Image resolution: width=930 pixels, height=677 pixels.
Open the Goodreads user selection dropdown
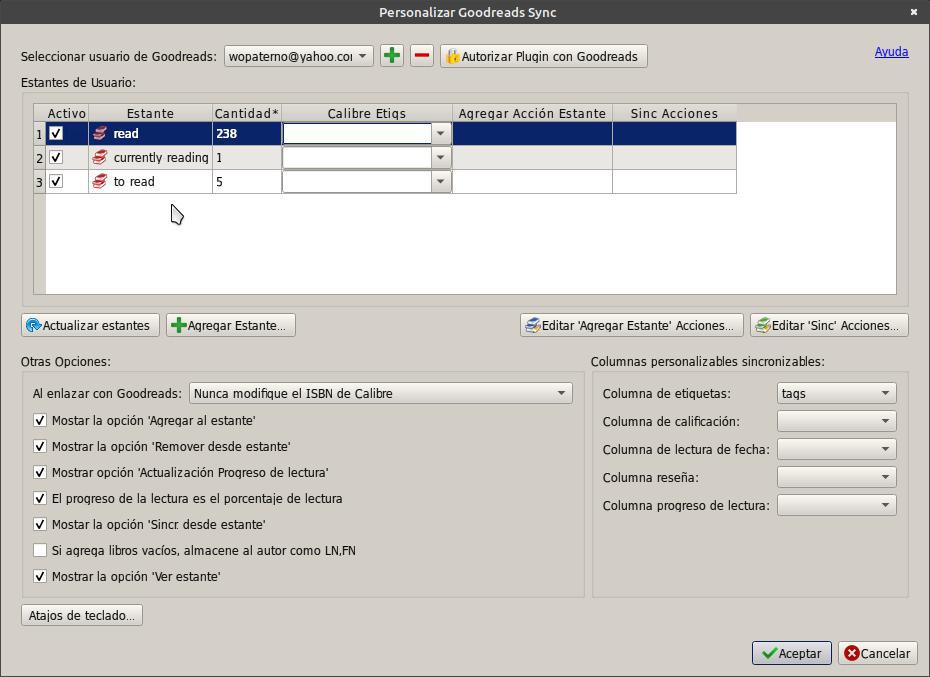[x=299, y=56]
